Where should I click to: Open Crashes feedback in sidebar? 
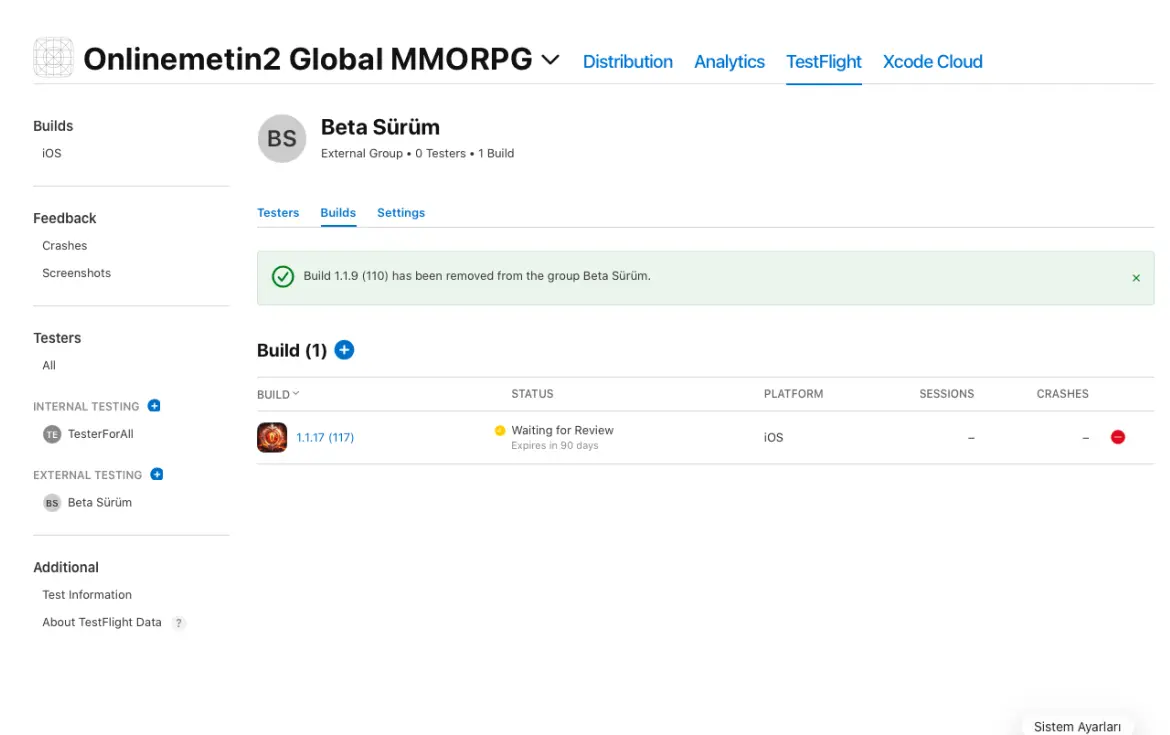64,245
